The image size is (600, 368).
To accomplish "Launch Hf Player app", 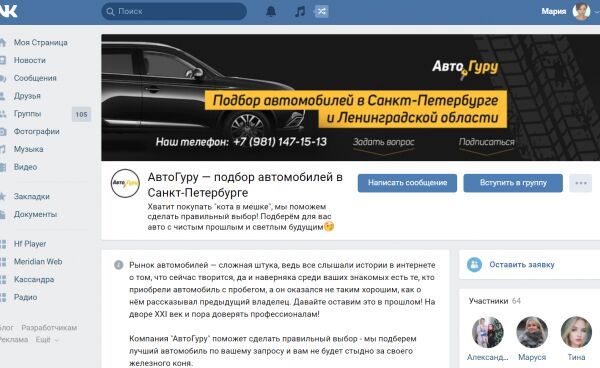I will point(30,244).
